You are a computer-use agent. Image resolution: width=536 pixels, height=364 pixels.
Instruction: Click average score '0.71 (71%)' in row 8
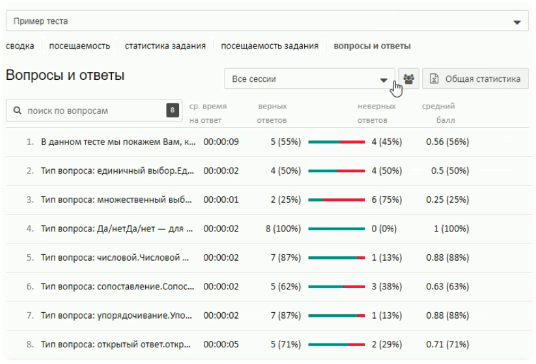447,345
